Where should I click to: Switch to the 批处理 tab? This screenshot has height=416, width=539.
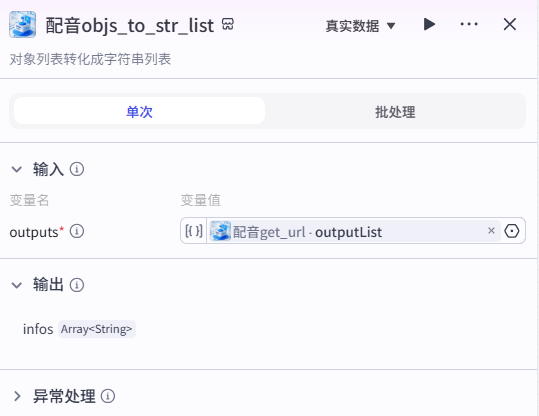coord(395,111)
